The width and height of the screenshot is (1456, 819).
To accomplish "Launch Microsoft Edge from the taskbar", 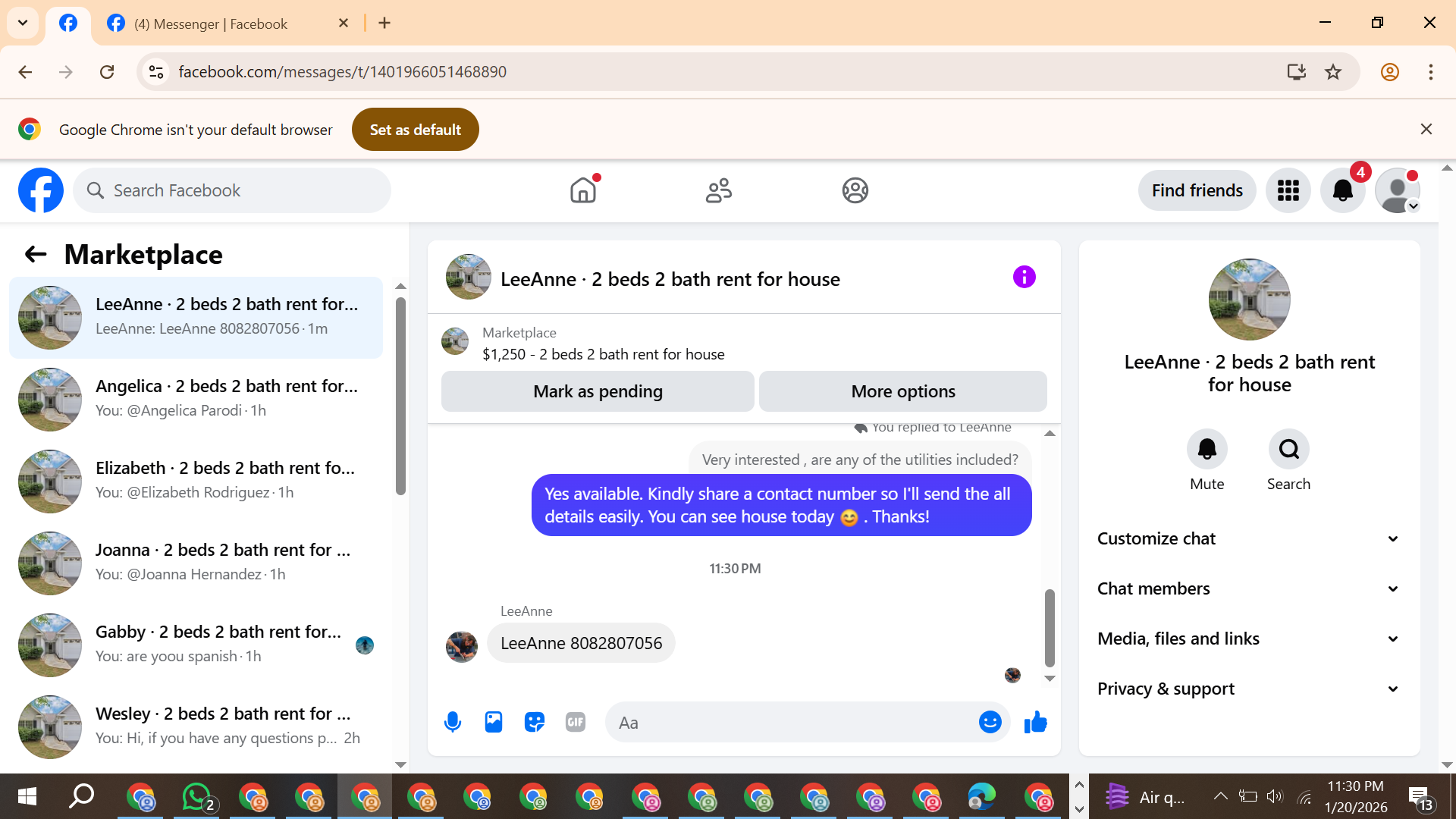I will point(982,797).
